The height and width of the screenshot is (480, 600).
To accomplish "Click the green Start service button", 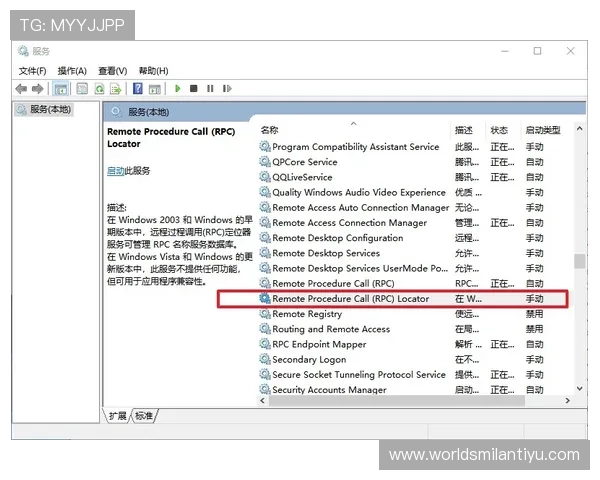I will [178, 88].
